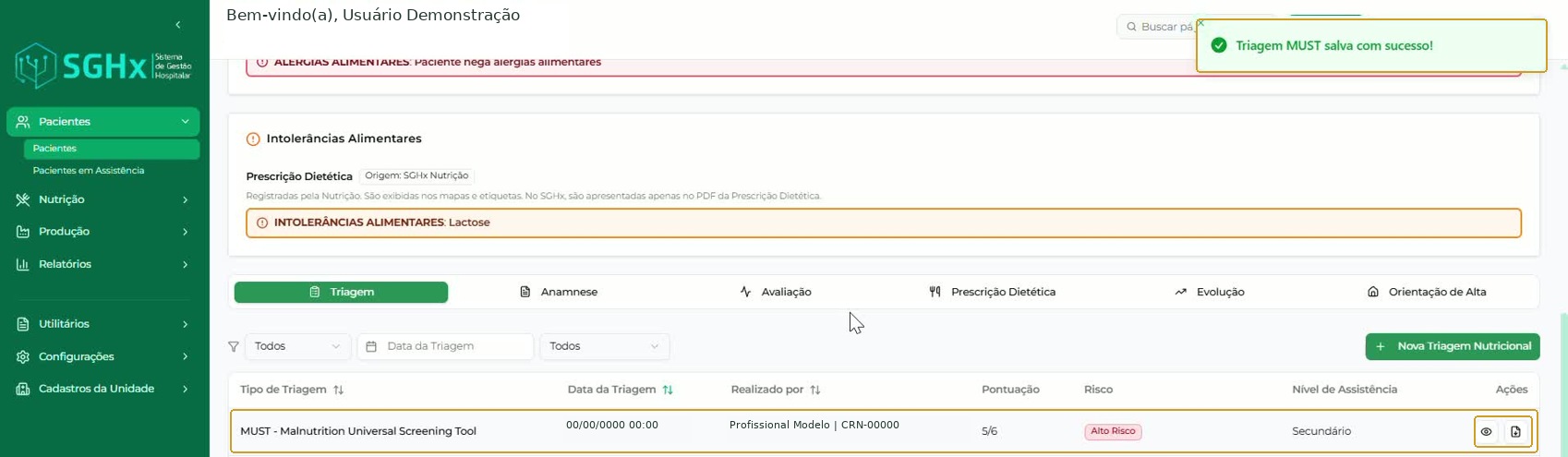The image size is (1568, 457).
Task: Switch to the Avaliação tab
Action: coord(776,292)
